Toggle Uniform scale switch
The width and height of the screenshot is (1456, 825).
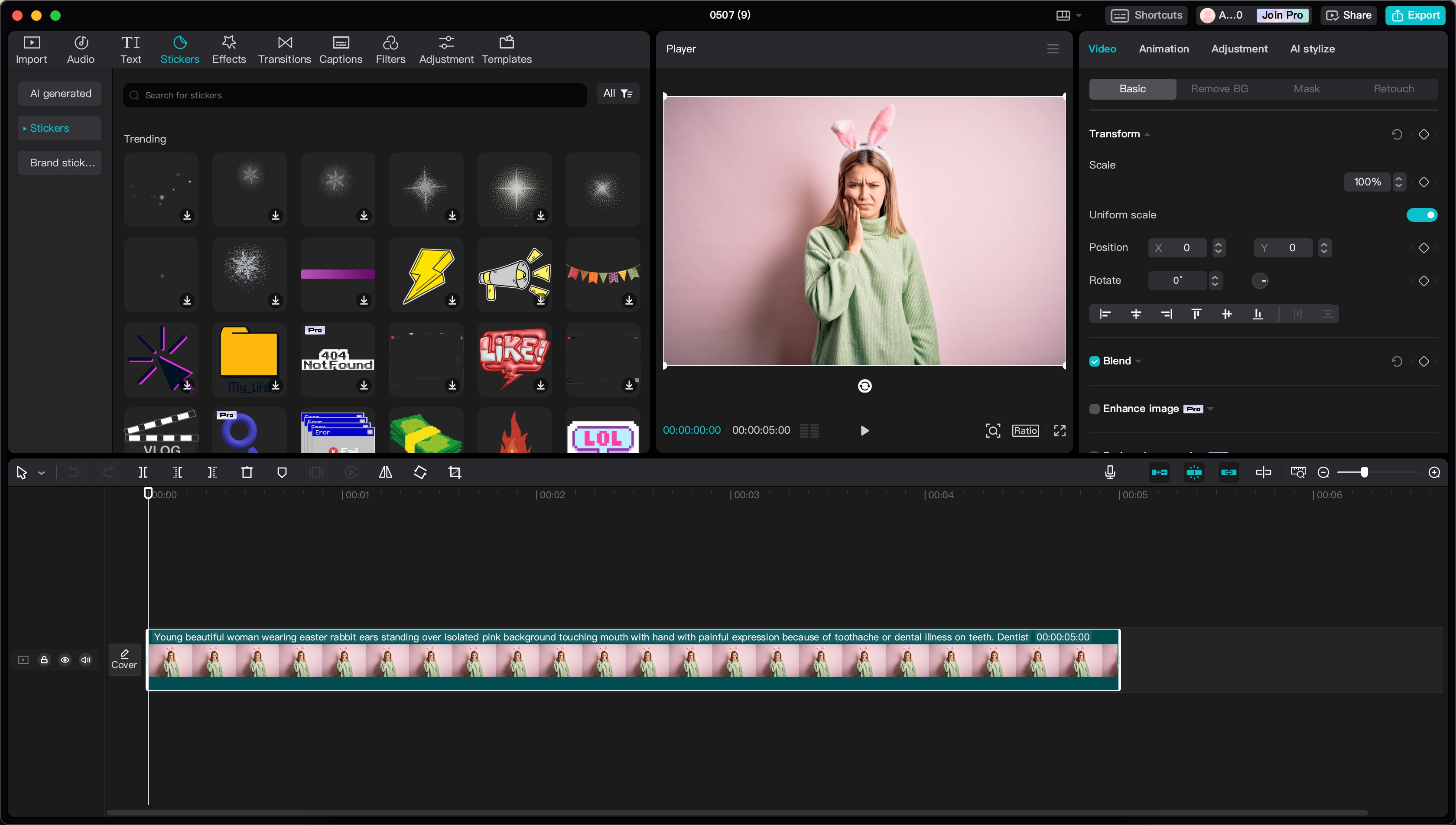[1421, 215]
